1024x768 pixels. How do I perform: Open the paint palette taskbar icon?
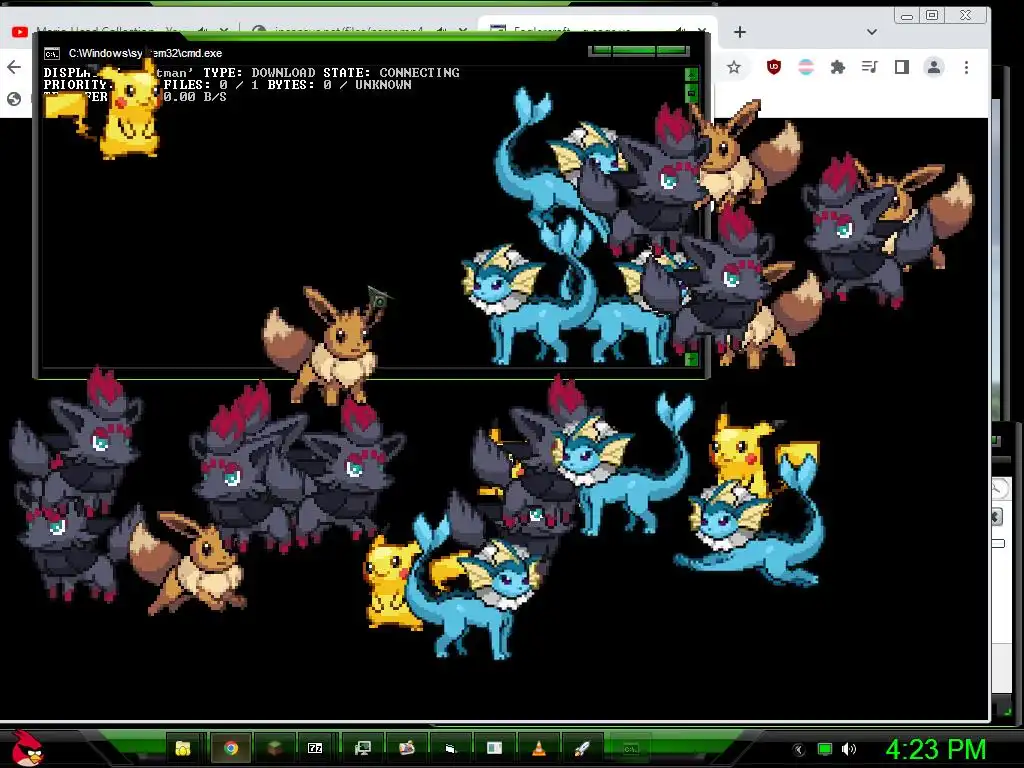[x=407, y=748]
